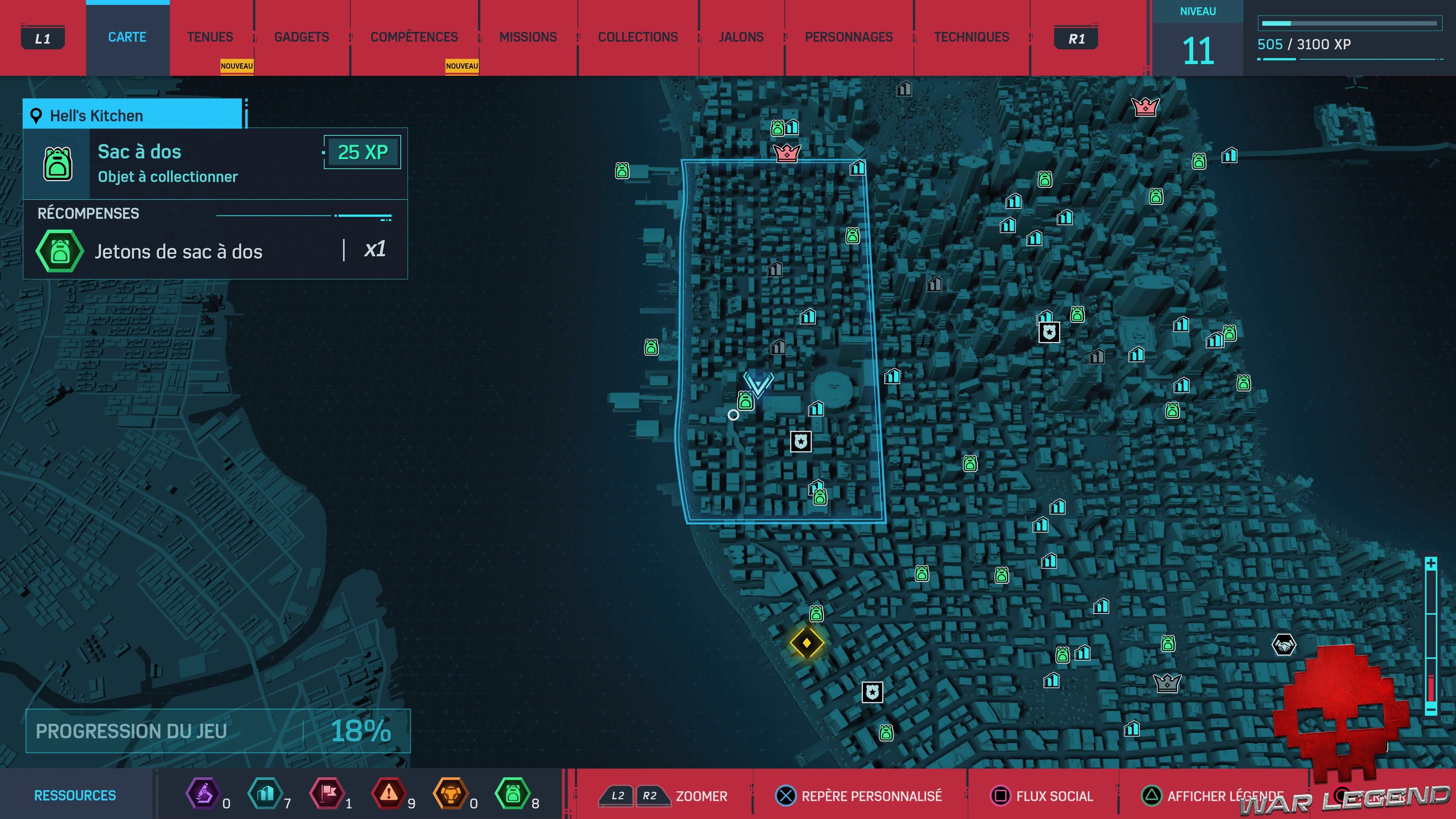The width and height of the screenshot is (1456, 819).
Task: Open the Collections tab
Action: pyautogui.click(x=637, y=37)
